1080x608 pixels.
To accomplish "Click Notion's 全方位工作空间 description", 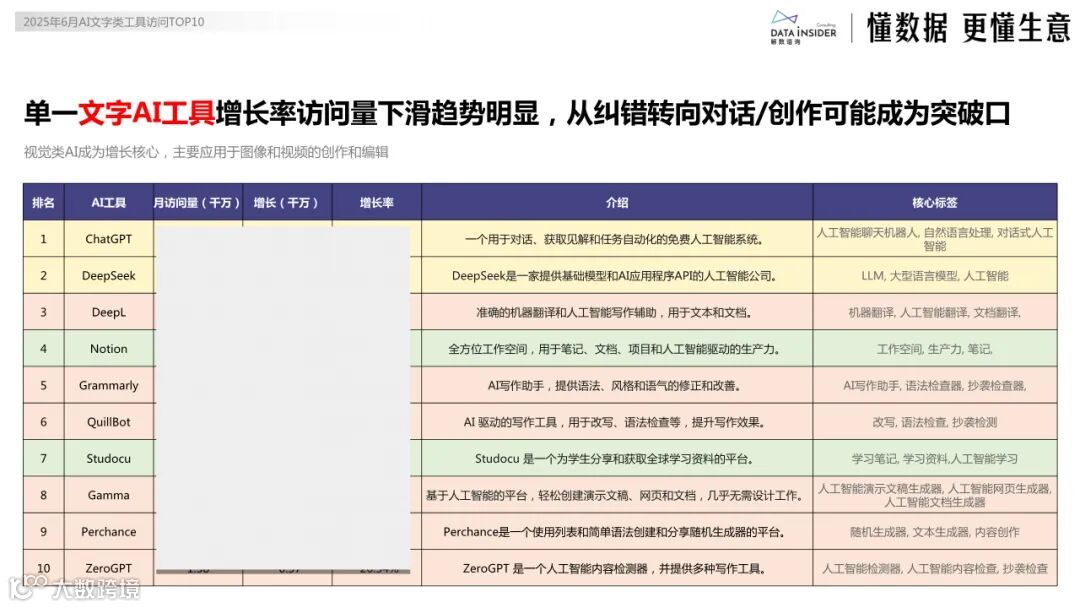I will (x=614, y=349).
